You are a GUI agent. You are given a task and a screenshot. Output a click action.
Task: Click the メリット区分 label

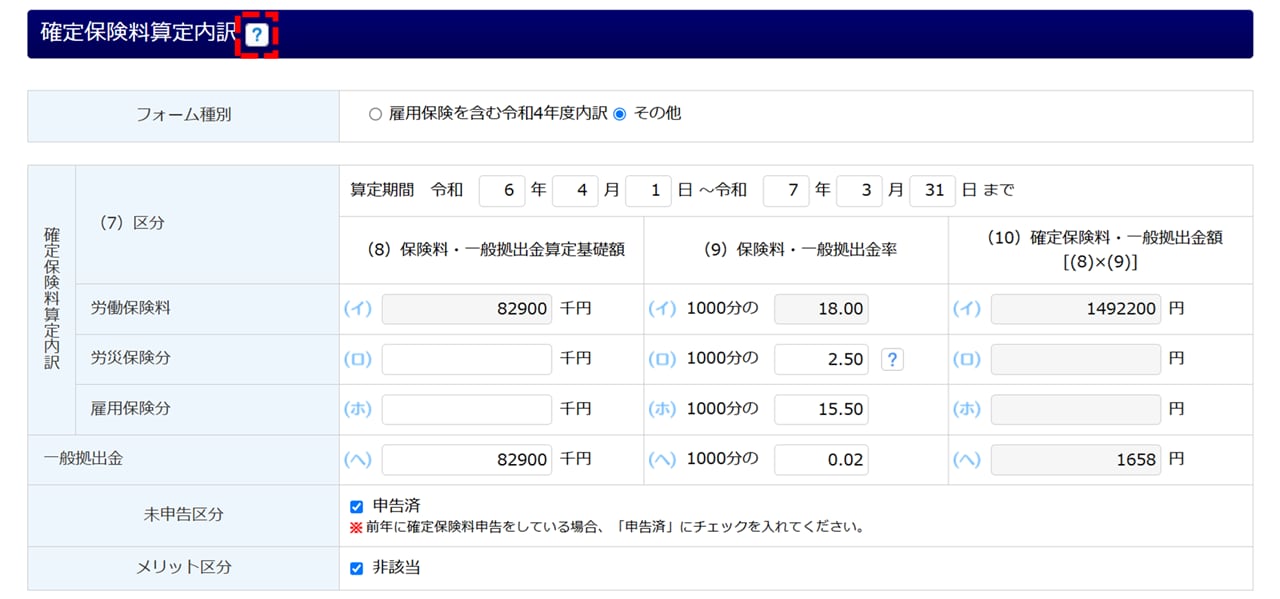coord(183,567)
